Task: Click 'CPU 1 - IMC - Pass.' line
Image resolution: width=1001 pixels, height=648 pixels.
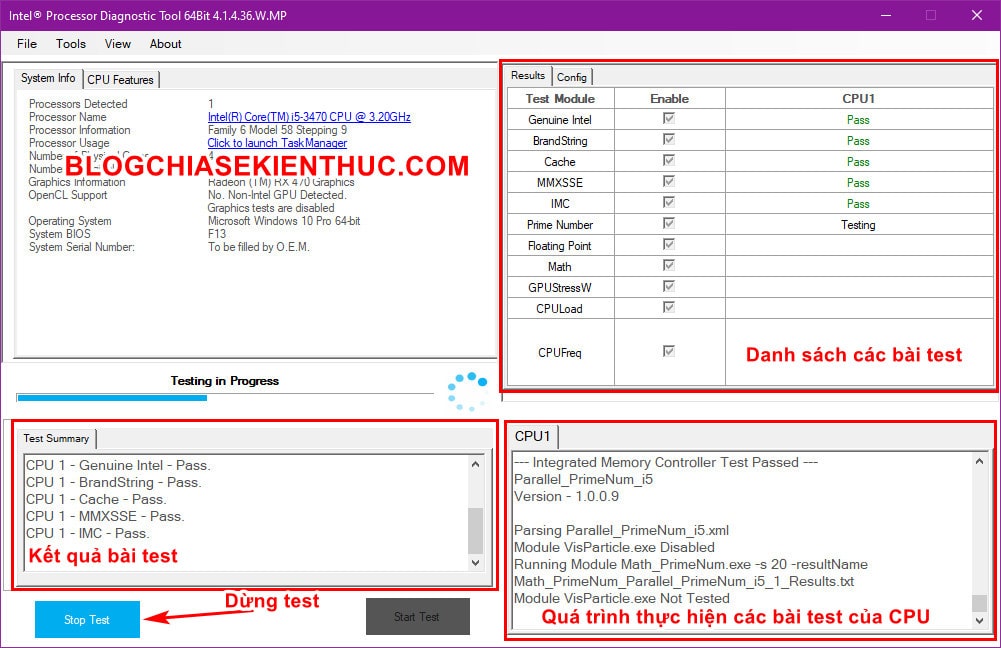Action: [88, 533]
